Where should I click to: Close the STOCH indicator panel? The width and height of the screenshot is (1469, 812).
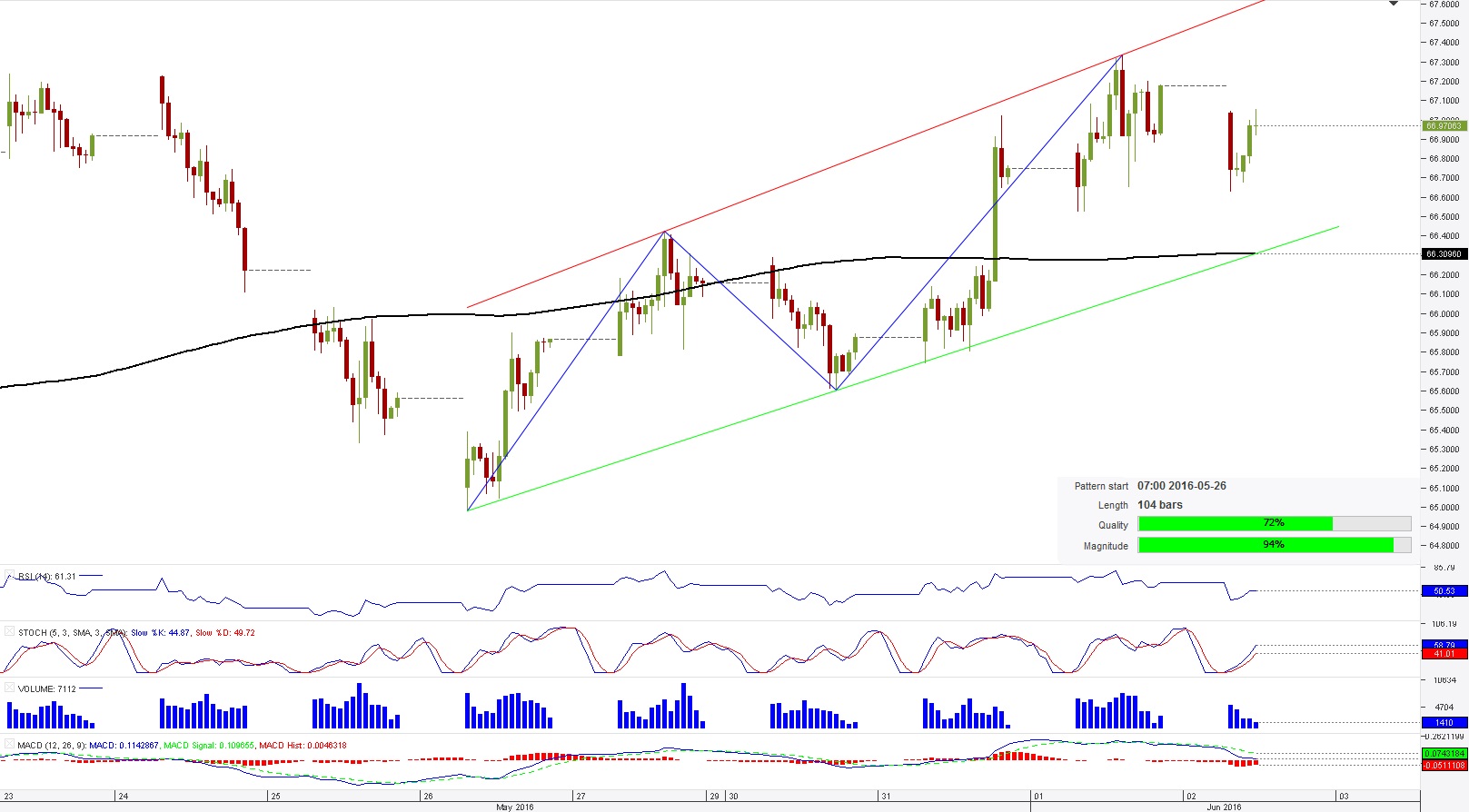point(10,632)
